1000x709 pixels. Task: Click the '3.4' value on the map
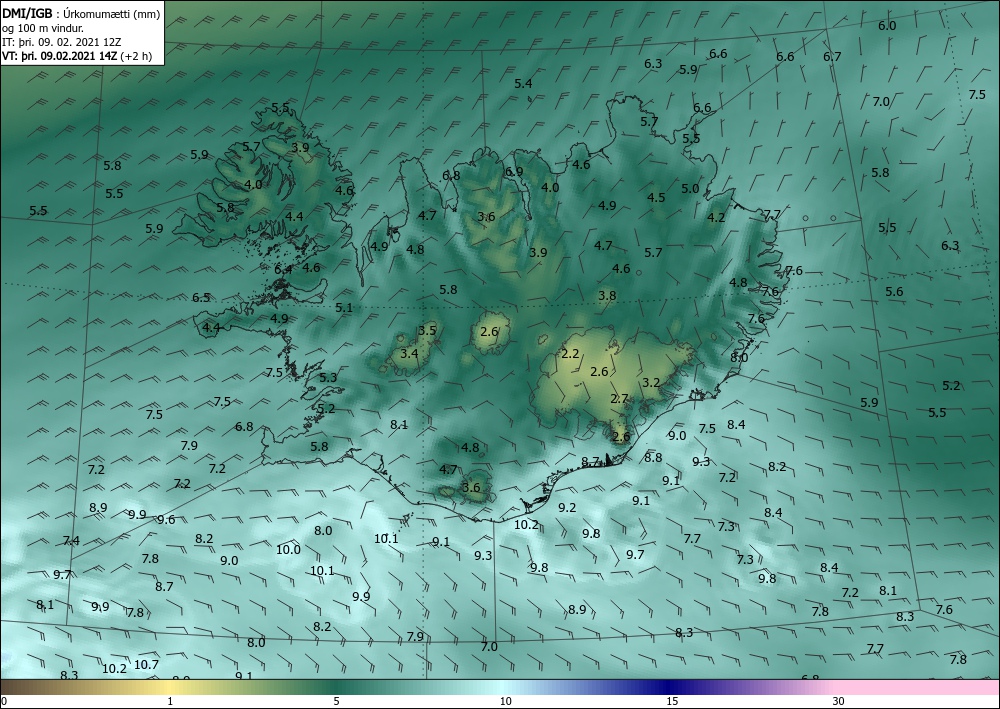pos(409,353)
